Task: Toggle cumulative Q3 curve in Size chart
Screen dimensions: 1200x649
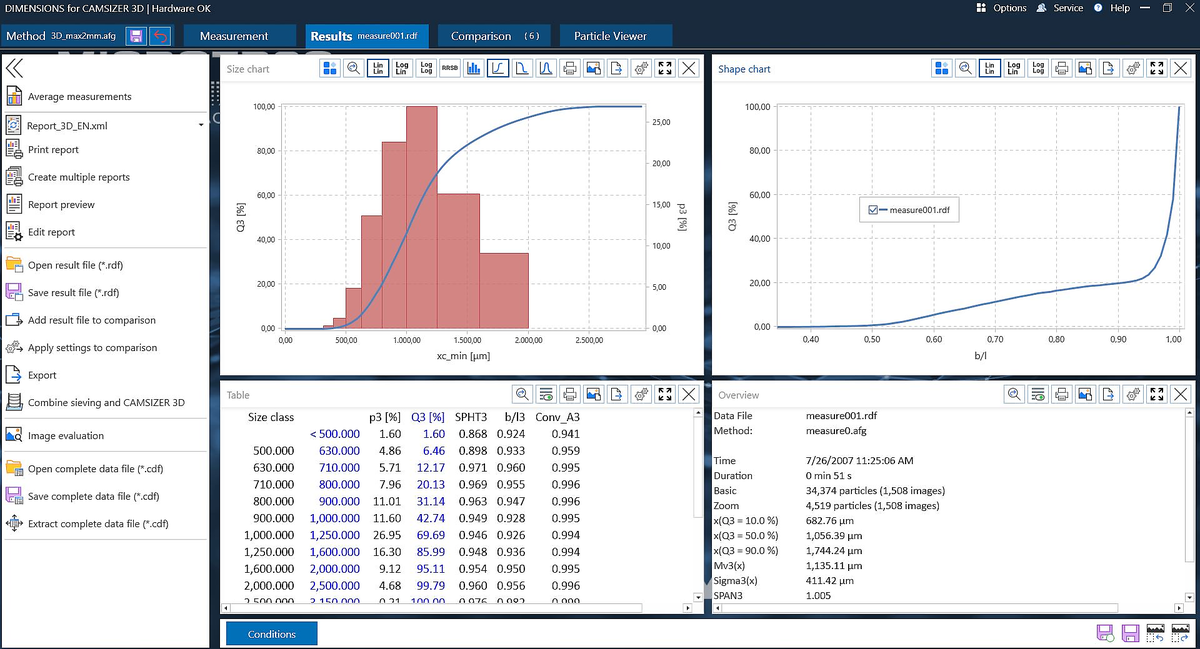Action: point(497,69)
